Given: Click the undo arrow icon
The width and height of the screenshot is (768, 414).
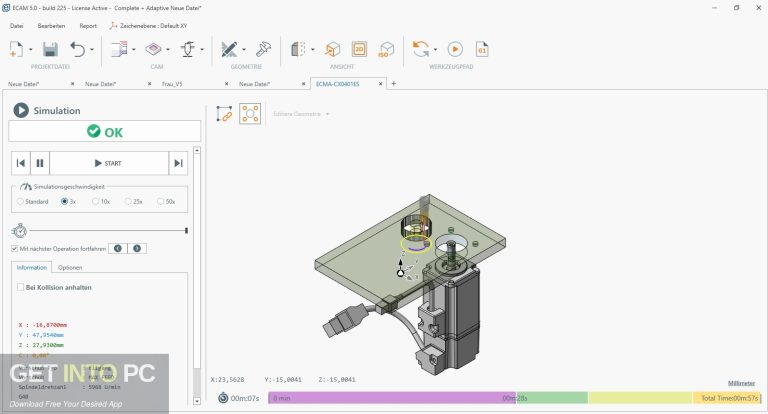Looking at the screenshot, I should [x=79, y=49].
